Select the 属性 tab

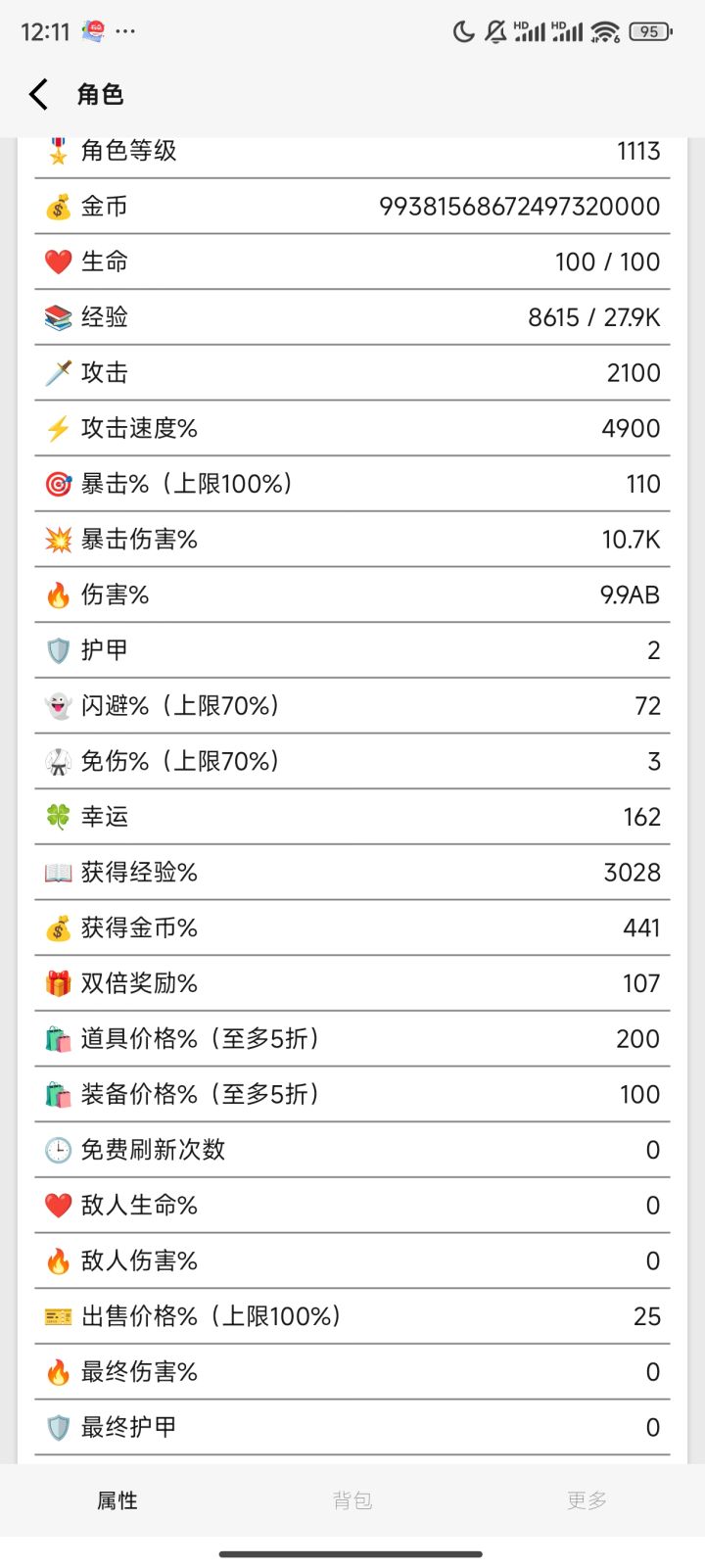[x=117, y=1500]
